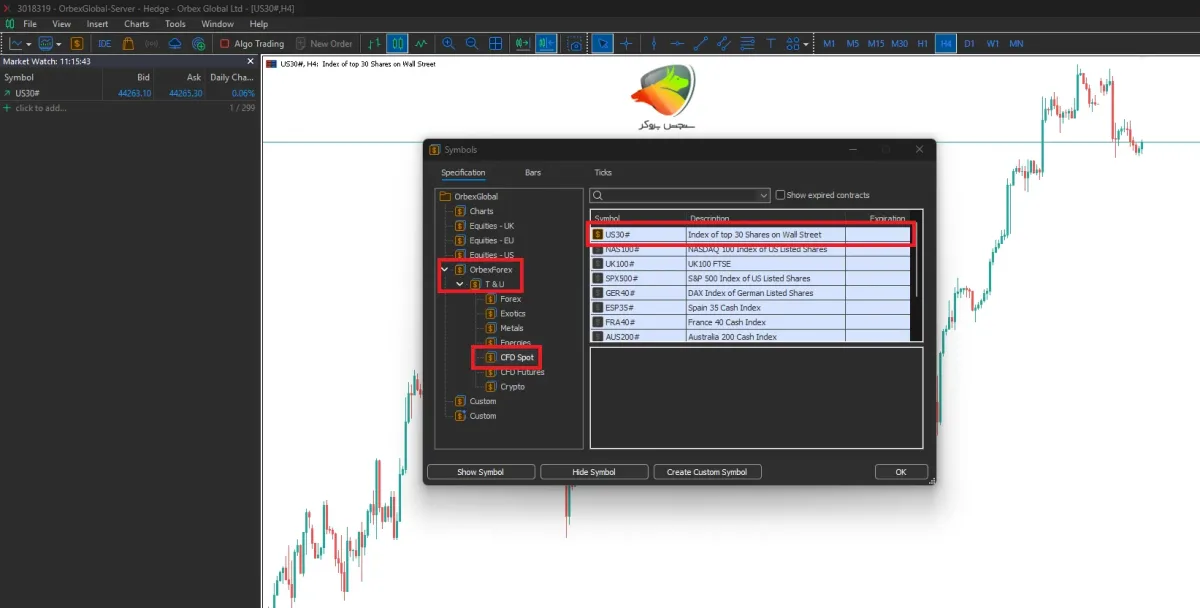The image size is (1200, 608).
Task: Add a text label tool
Action: tap(771, 44)
